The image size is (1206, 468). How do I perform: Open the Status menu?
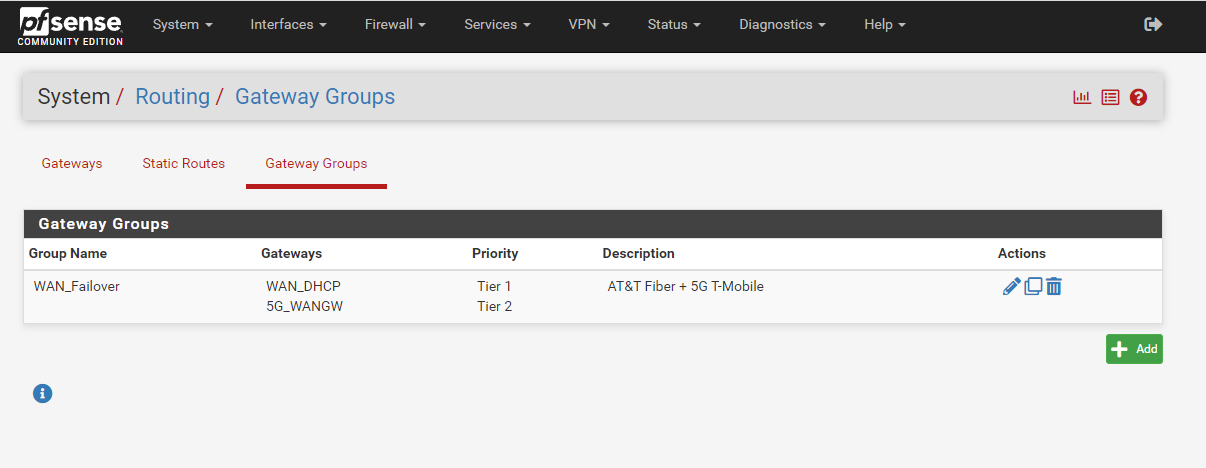pyautogui.click(x=674, y=24)
